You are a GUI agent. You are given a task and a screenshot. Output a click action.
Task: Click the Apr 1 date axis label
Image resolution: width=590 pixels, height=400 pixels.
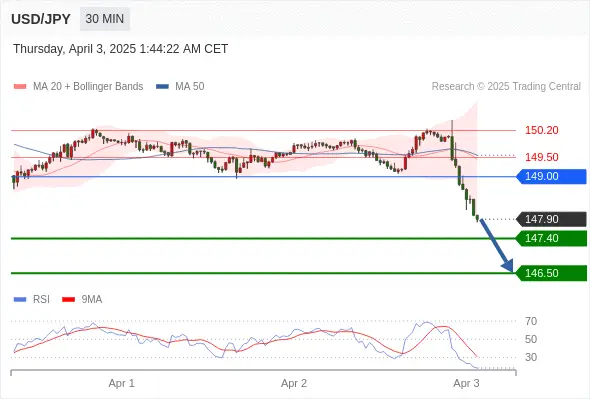[122, 383]
